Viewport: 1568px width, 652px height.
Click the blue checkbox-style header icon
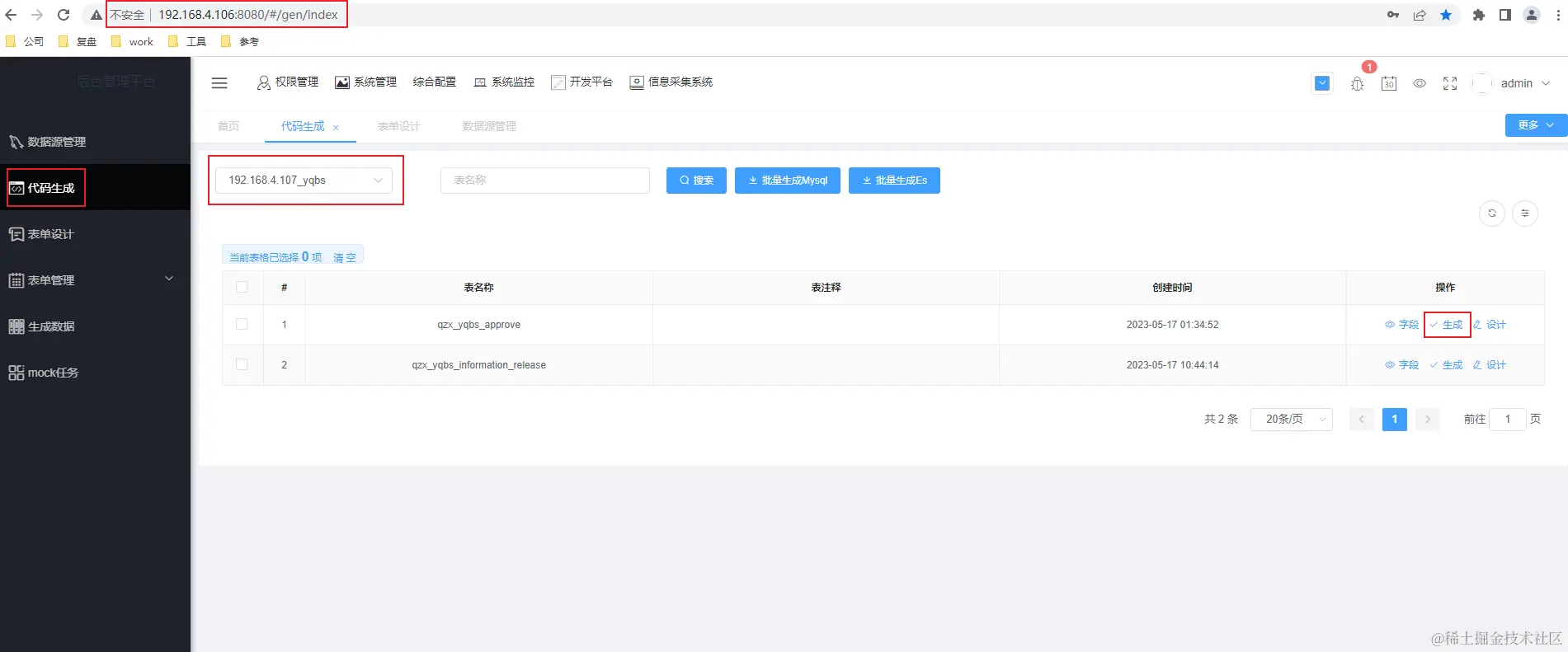click(1322, 83)
